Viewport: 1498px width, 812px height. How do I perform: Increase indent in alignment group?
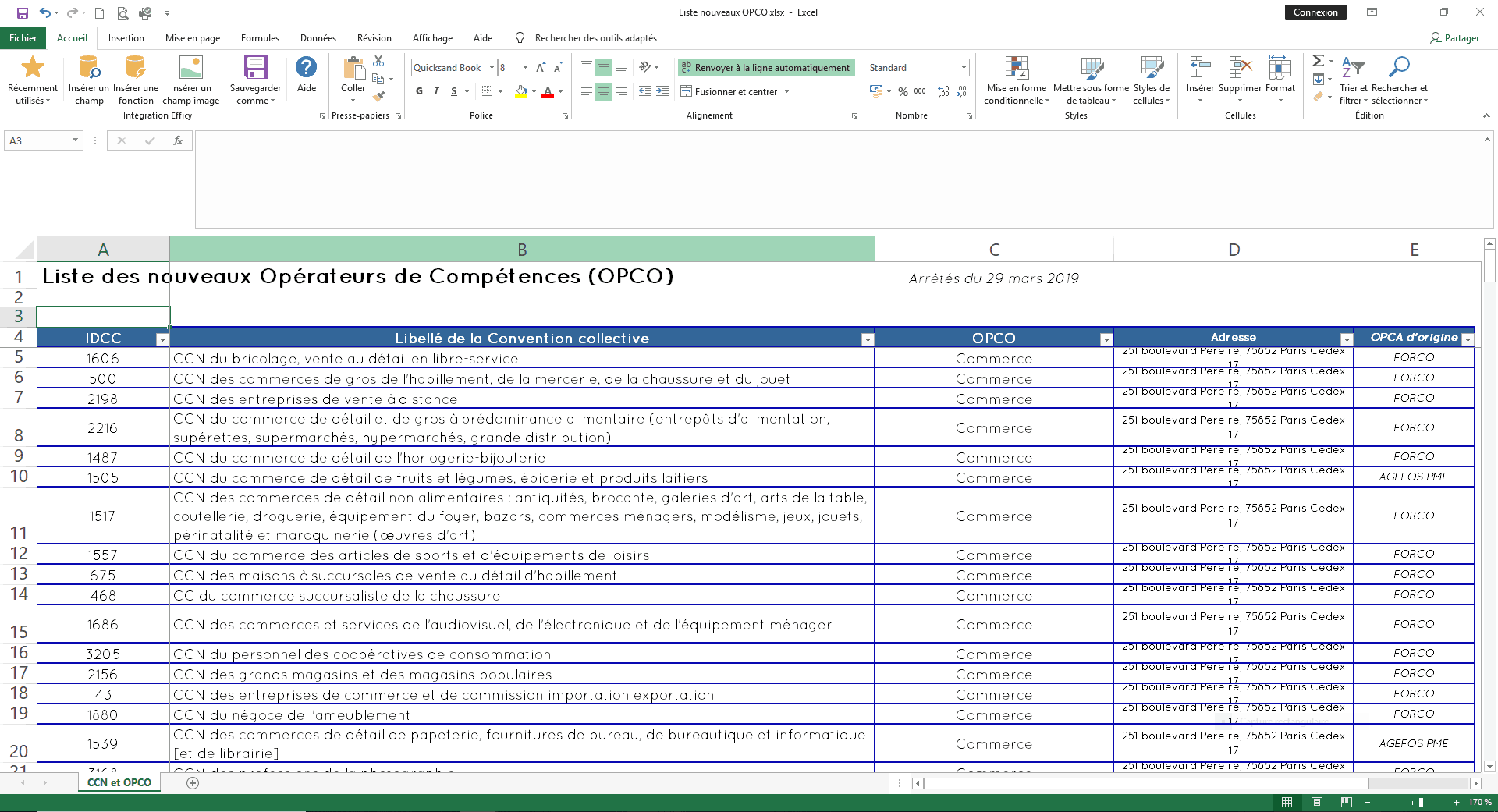point(662,91)
